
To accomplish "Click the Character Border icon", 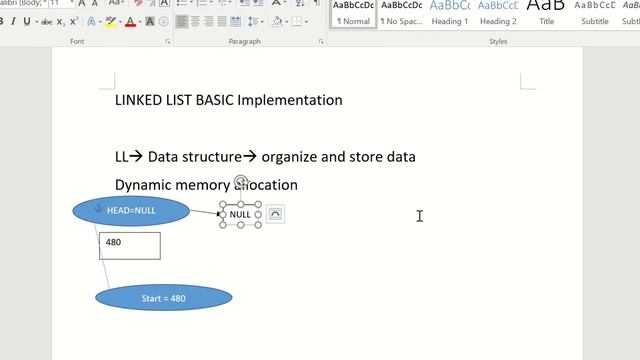I will (x=164, y=3).
